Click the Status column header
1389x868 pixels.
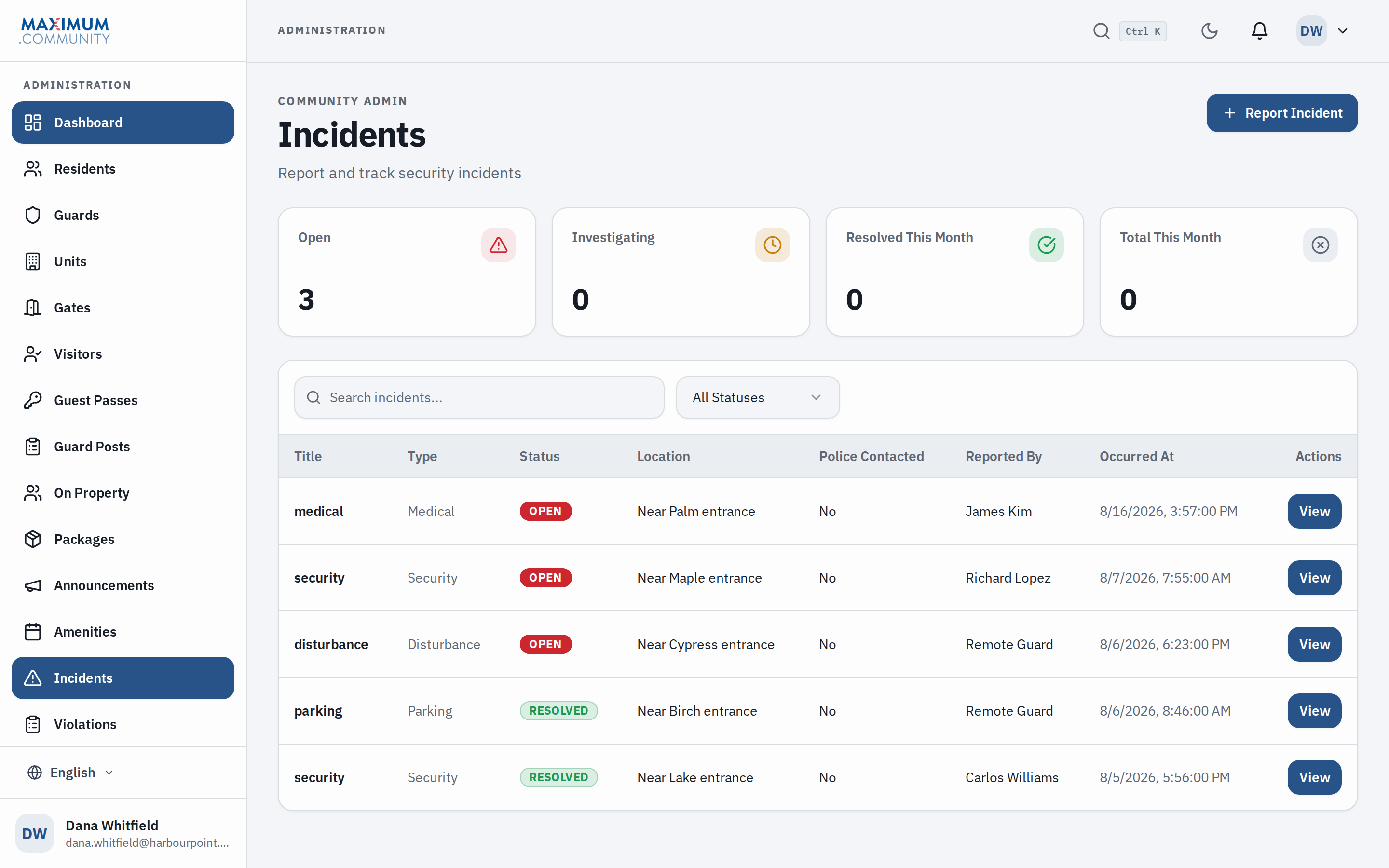pyautogui.click(x=539, y=456)
